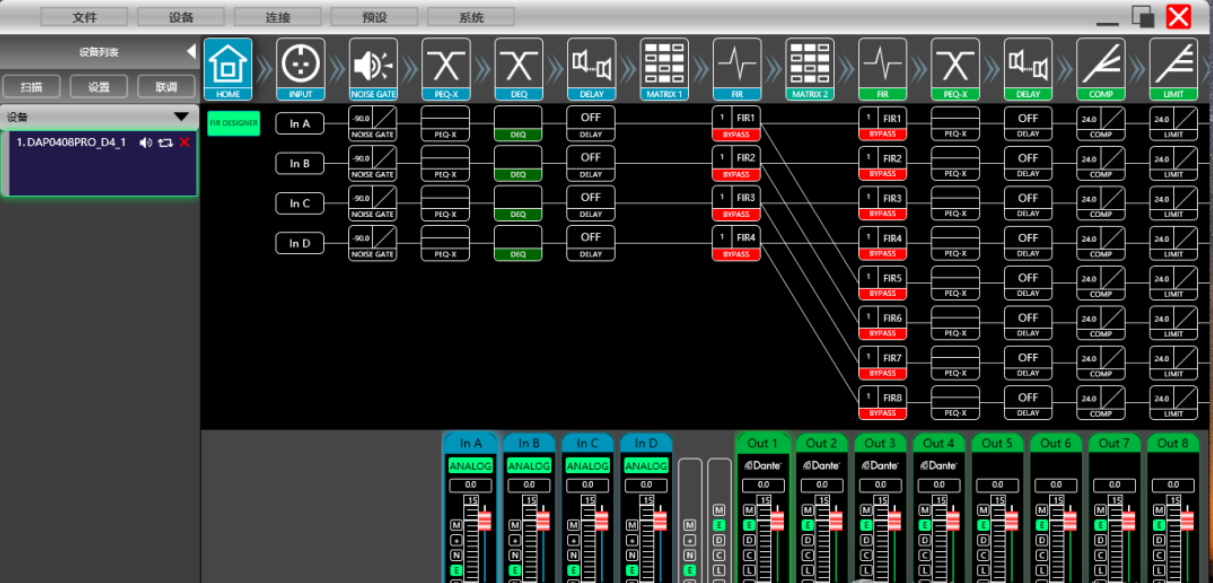The image size is (1213, 583).
Task: Click the FIR DESIGNER button
Action: [234, 124]
